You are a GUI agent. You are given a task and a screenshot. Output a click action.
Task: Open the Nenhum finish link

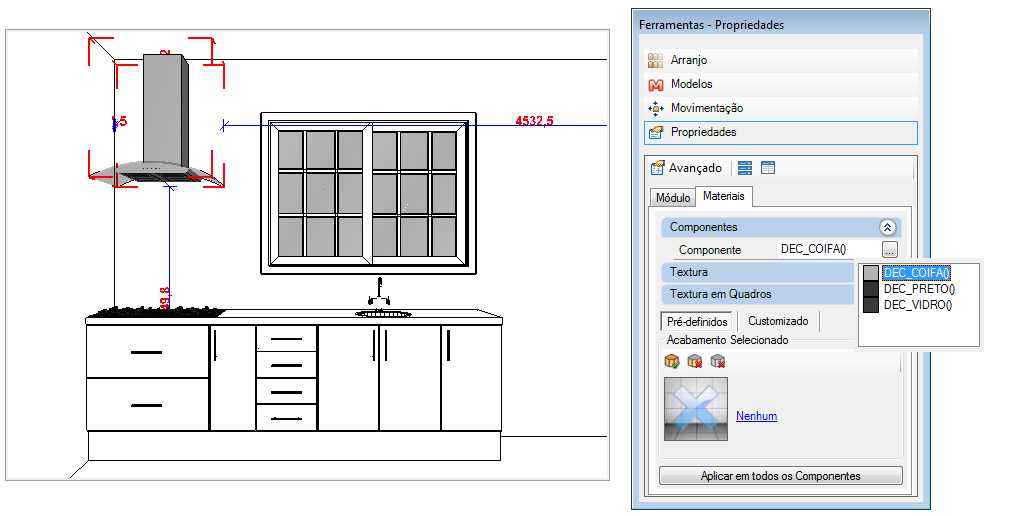[x=756, y=416]
